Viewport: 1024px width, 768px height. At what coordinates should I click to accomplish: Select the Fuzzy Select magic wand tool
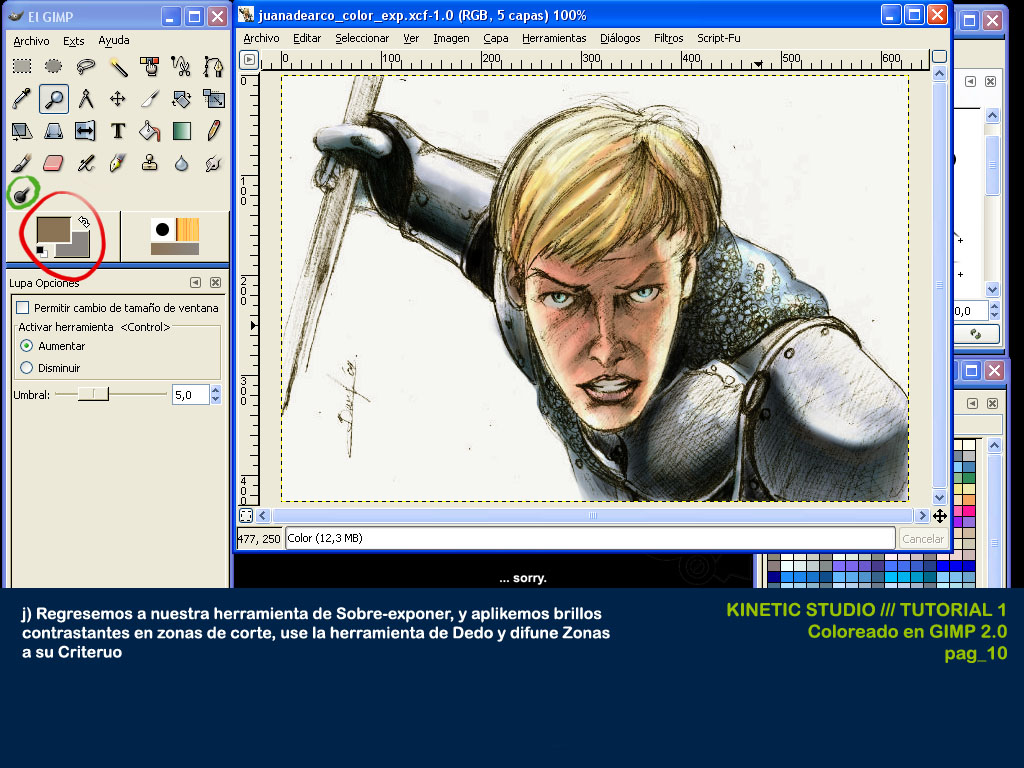(x=118, y=66)
